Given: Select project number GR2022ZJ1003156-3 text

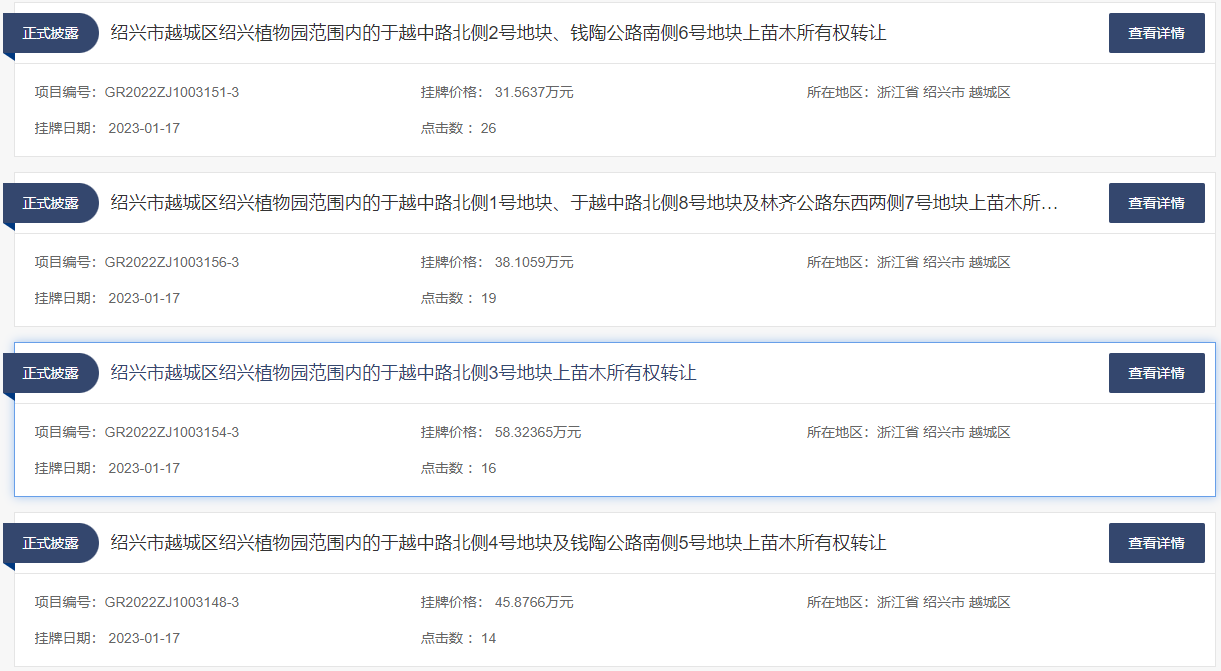Looking at the screenshot, I should coord(171,262).
